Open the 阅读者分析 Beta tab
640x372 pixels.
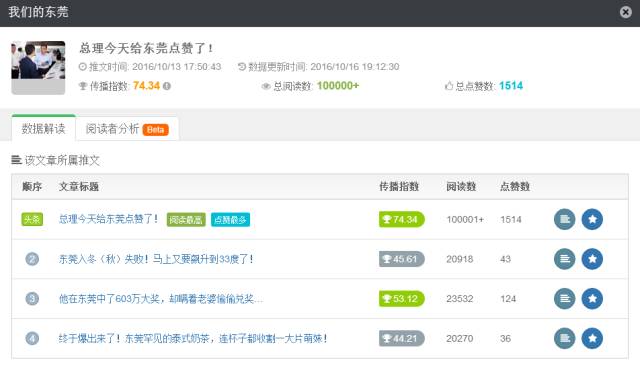[127, 129]
